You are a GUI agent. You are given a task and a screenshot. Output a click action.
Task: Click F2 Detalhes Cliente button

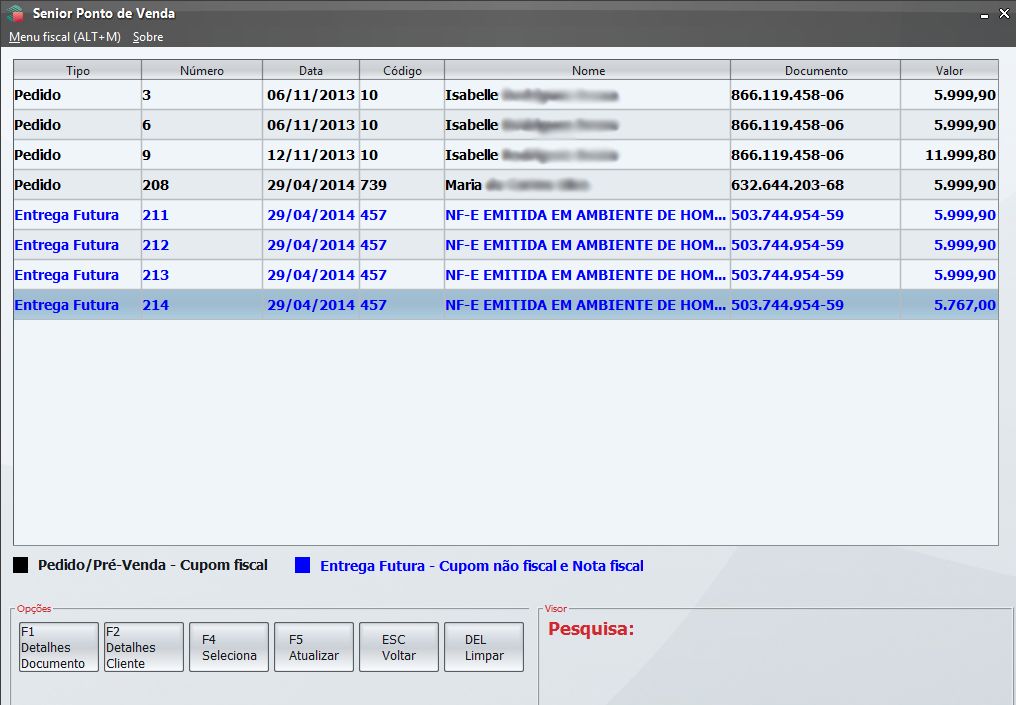[144, 647]
